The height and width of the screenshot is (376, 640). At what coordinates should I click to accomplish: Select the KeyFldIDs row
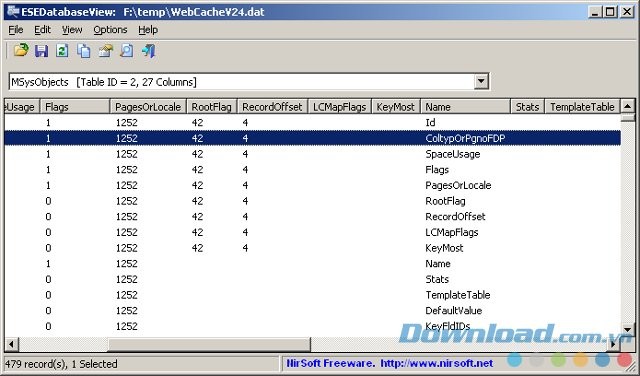click(313, 326)
